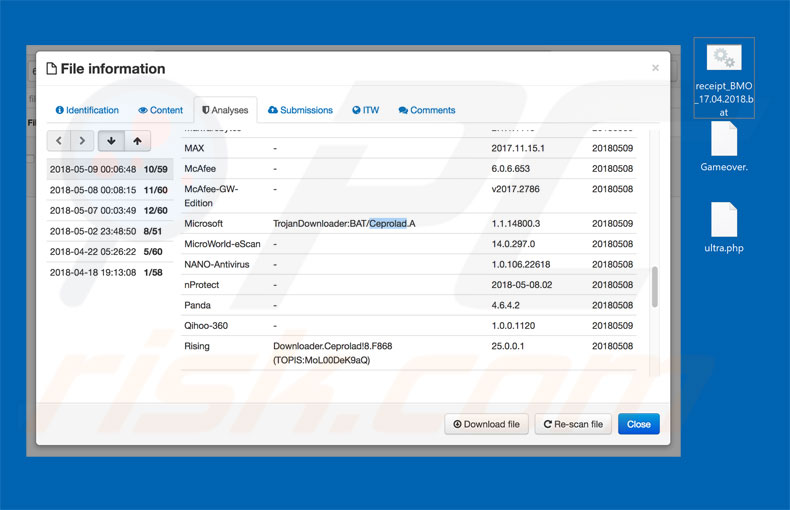The image size is (790, 510).
Task: Click the receipt_BMO_17.04.2018.bat desktop file
Action: click(724, 78)
